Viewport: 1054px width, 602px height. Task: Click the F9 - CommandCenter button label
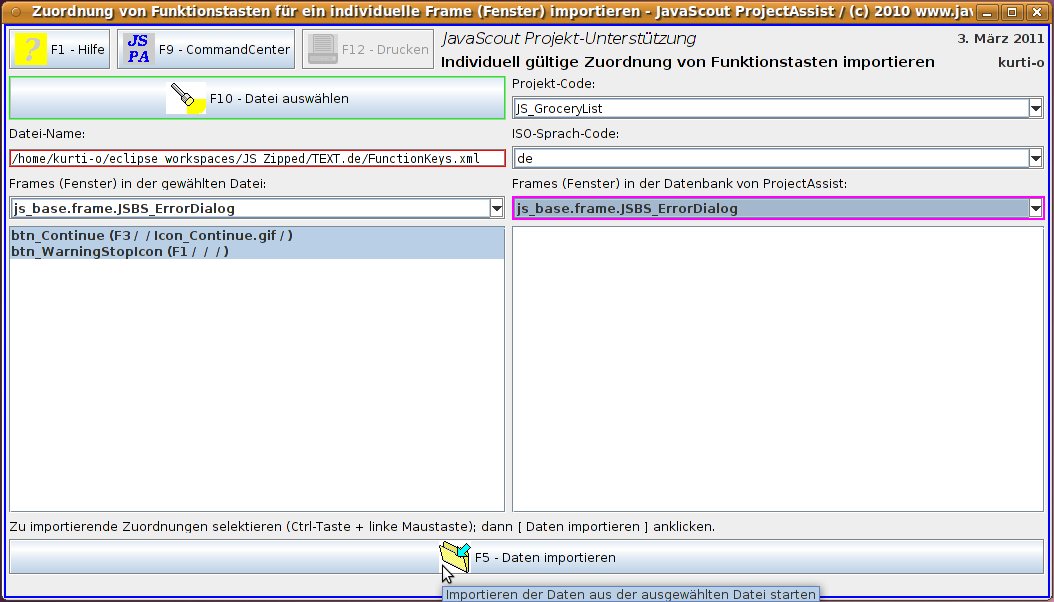(x=224, y=49)
